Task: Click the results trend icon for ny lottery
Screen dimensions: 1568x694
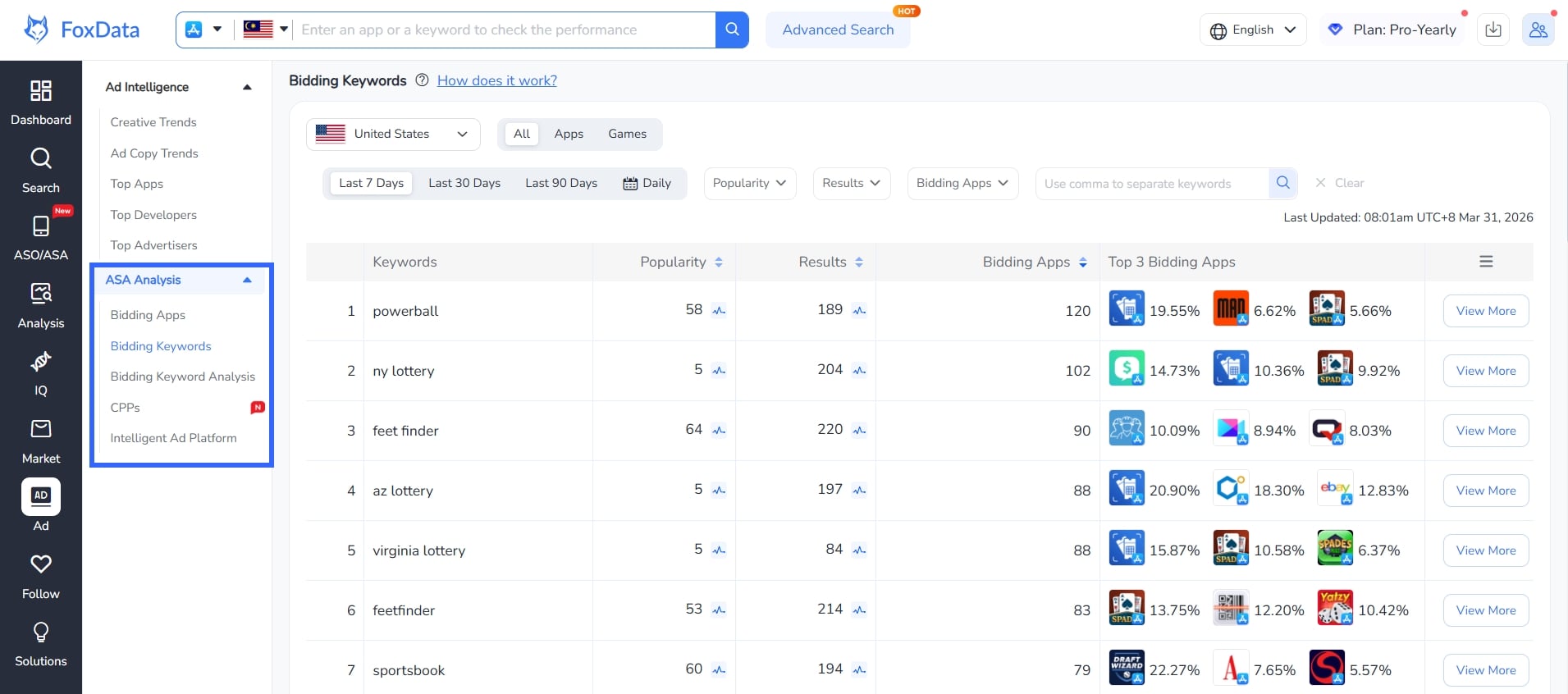Action: [x=859, y=371]
